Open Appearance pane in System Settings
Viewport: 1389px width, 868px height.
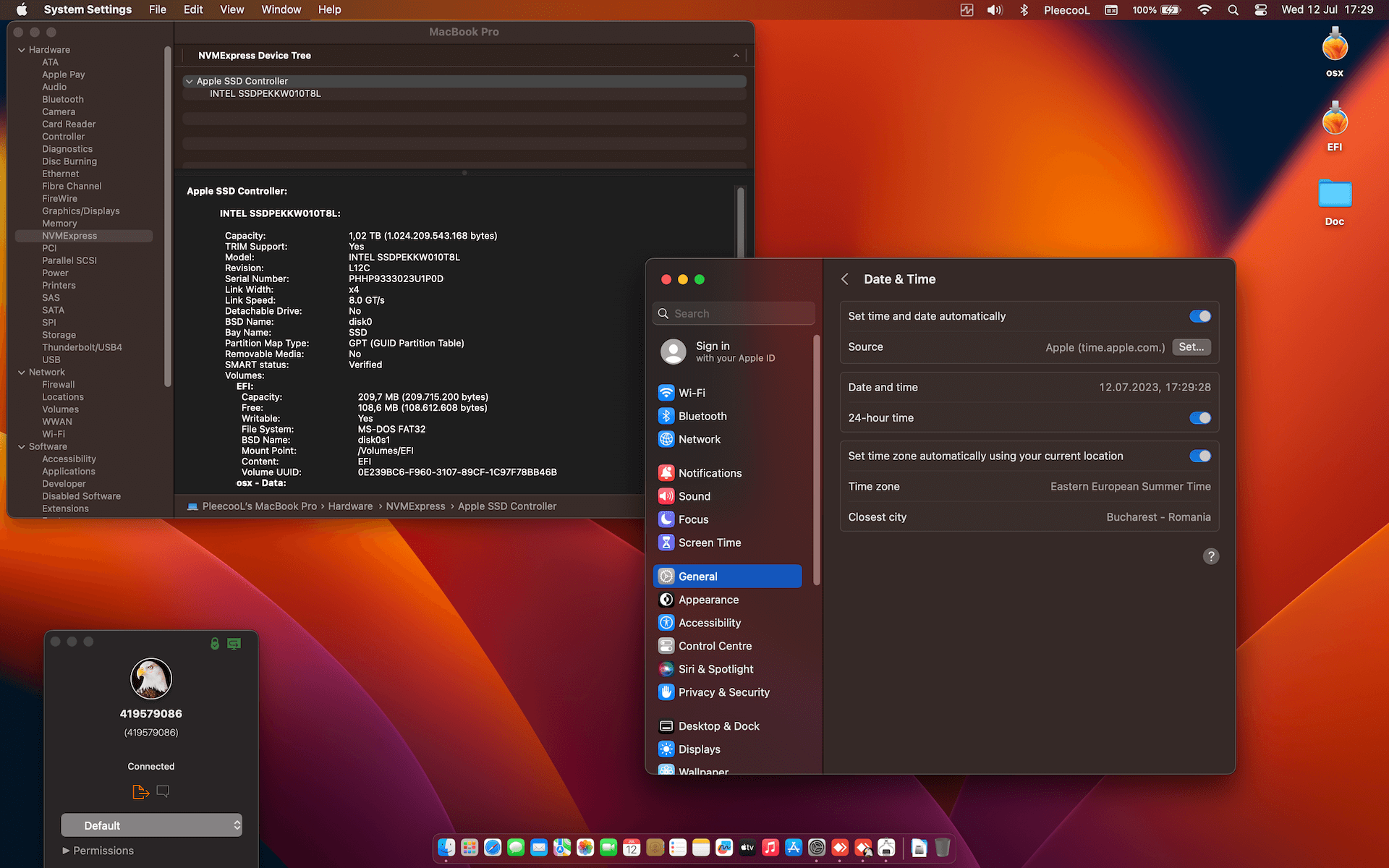[727, 600]
